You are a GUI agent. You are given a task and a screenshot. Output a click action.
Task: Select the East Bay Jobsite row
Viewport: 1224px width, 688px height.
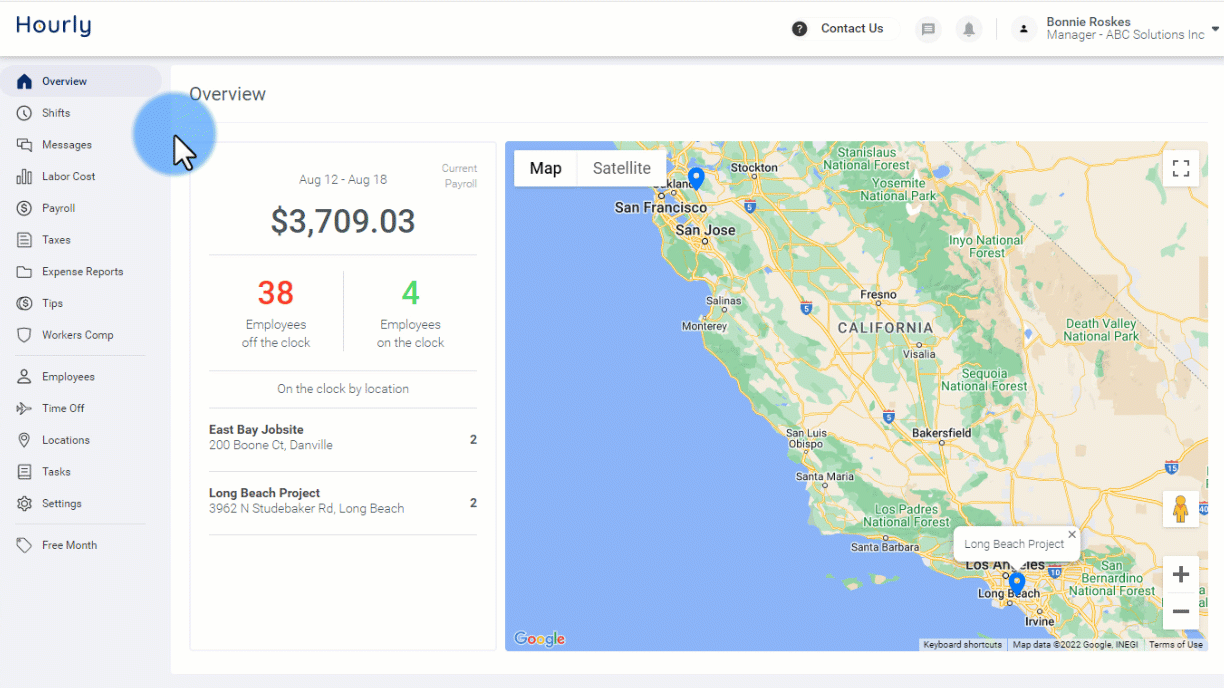click(343, 440)
